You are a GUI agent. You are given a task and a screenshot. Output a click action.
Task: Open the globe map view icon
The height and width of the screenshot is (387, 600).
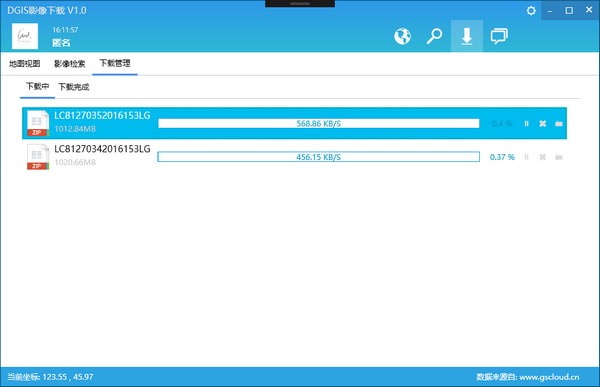pos(402,36)
